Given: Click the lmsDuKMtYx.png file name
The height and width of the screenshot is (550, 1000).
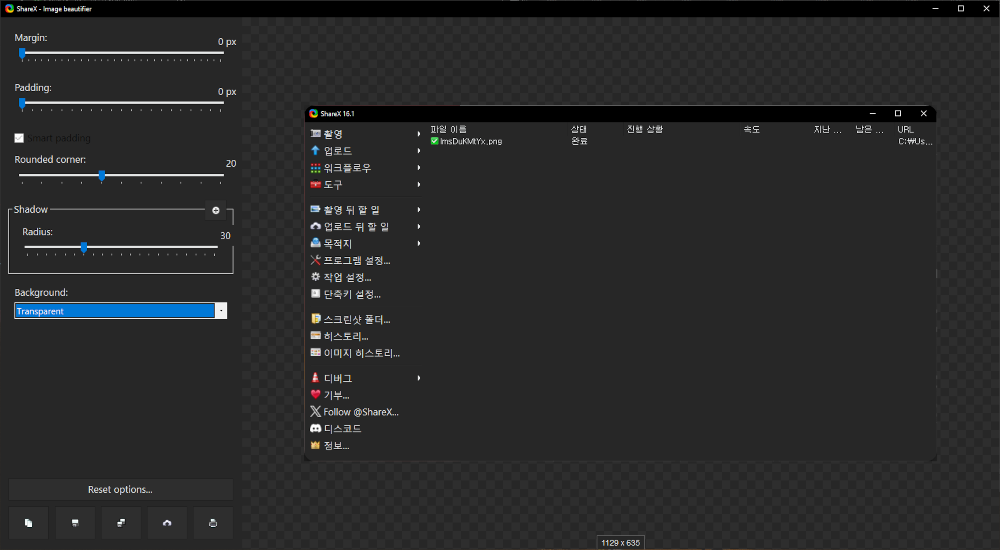Looking at the screenshot, I should (471, 142).
